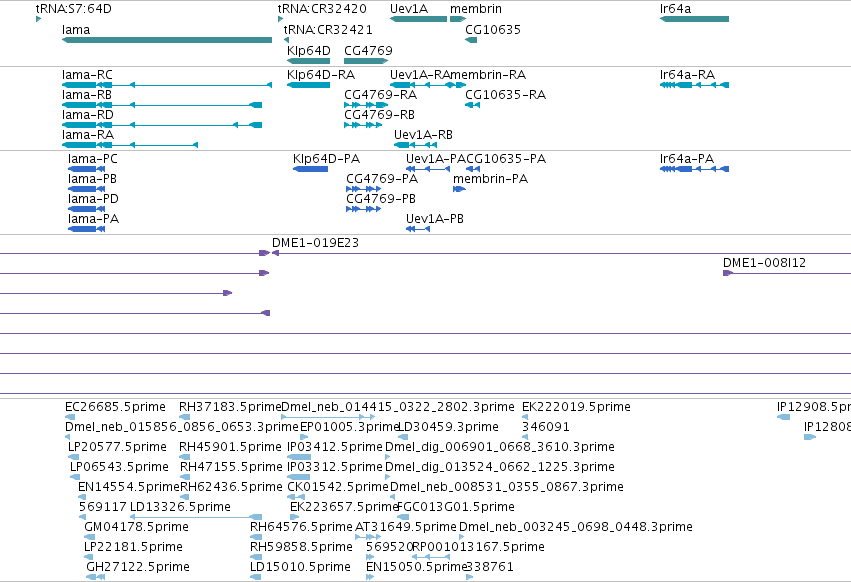851x582 pixels.
Task: Open the lama-RC transcript label
Action: point(87,74)
